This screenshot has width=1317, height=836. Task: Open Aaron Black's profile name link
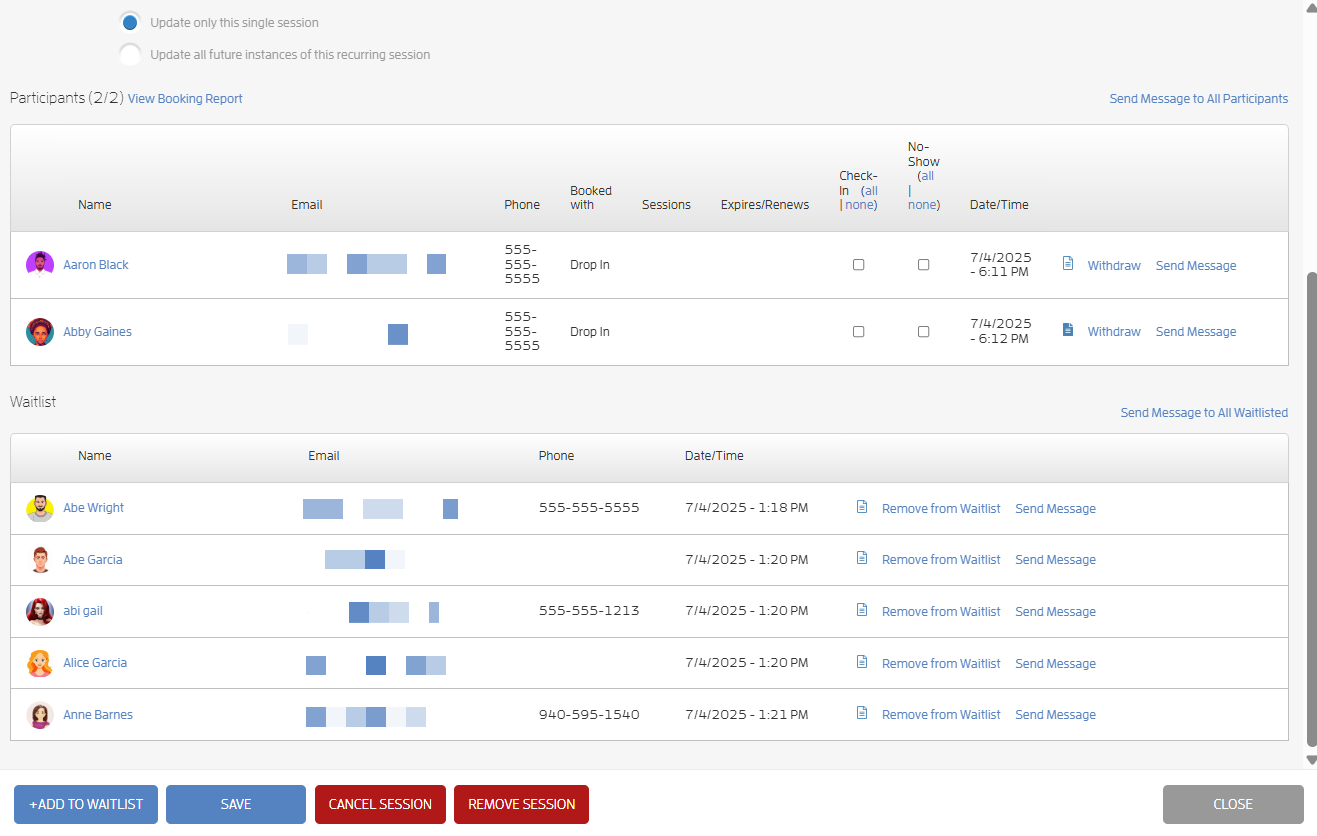pos(96,265)
